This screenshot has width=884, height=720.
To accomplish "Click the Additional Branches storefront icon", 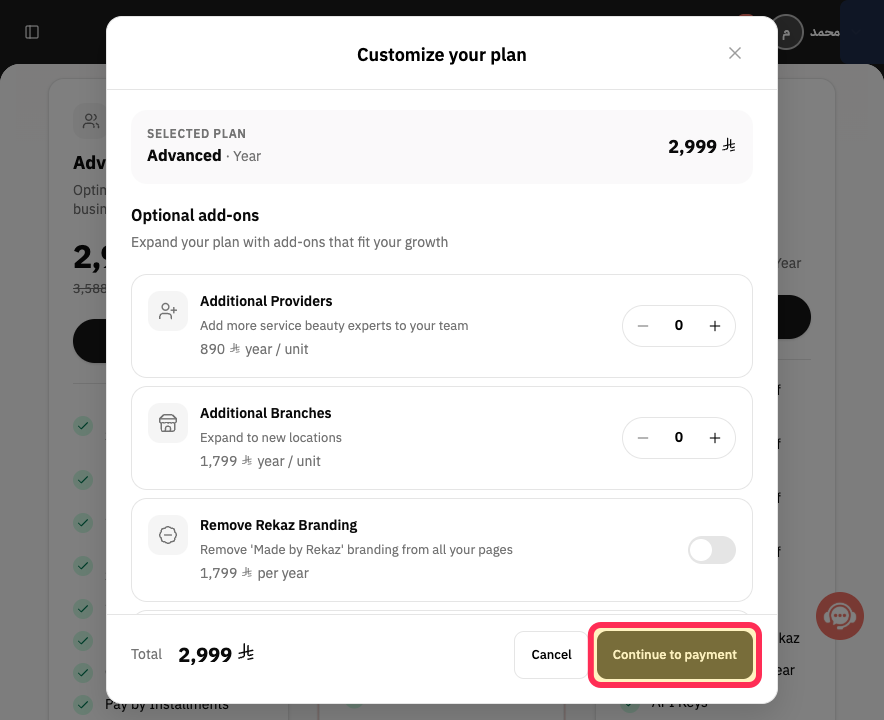I will pos(168,423).
